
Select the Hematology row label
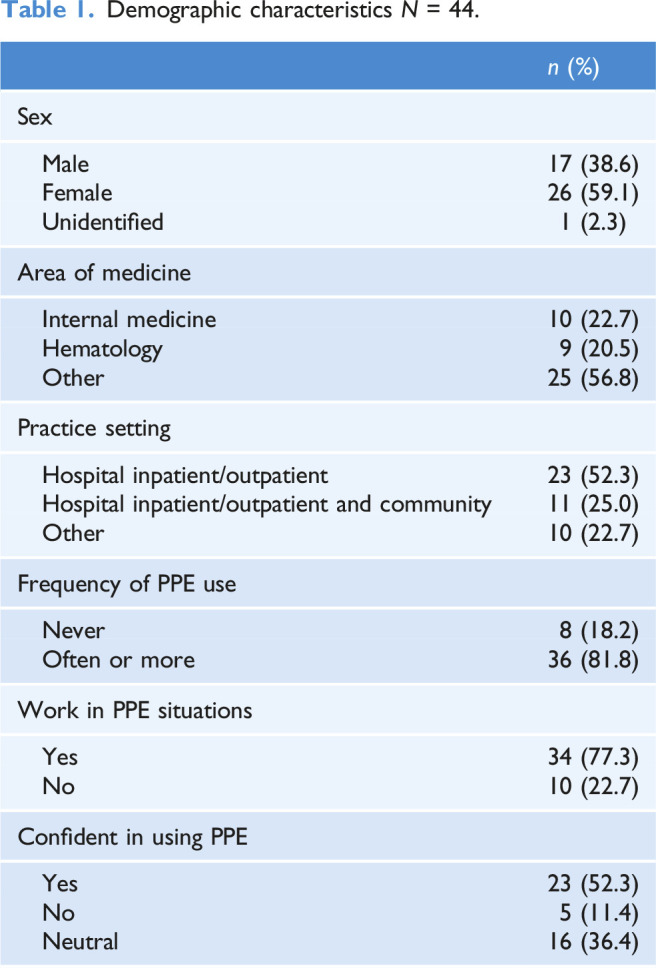pyautogui.click(x=102, y=349)
